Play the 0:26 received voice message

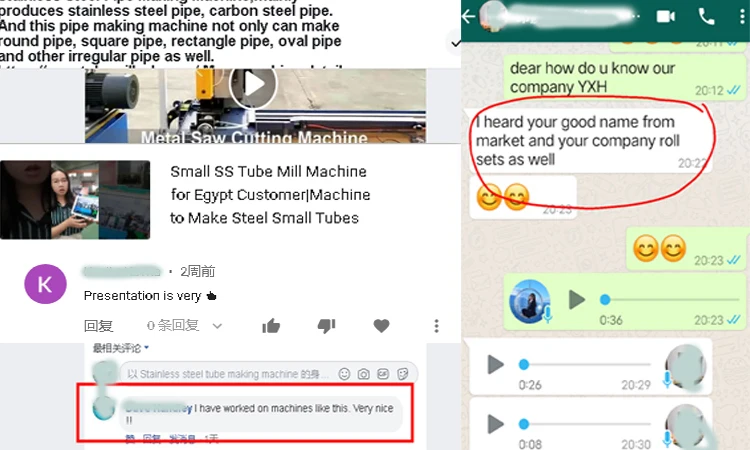coord(495,364)
